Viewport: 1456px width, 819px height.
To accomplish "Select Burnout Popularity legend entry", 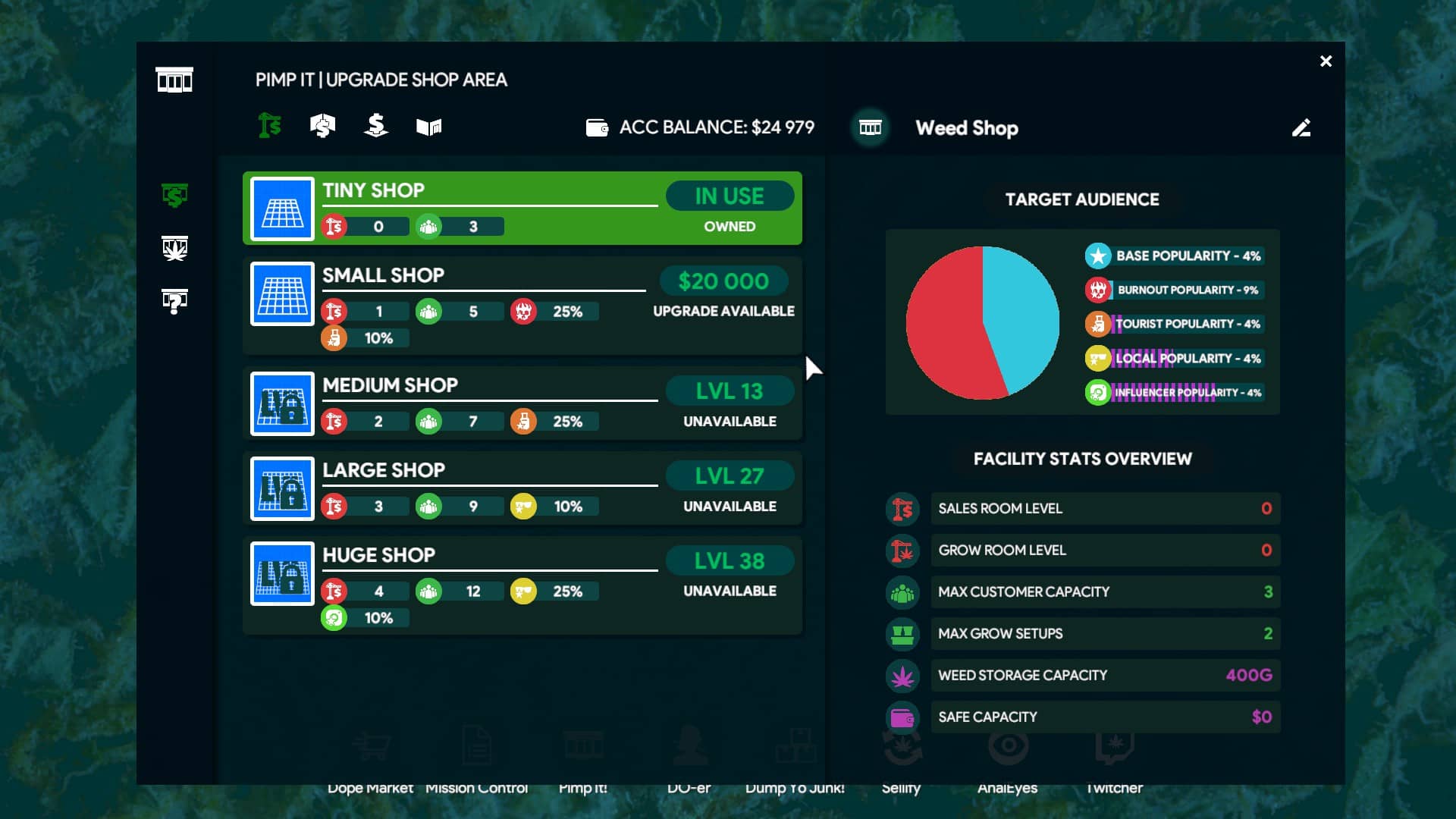I will coord(1174,290).
